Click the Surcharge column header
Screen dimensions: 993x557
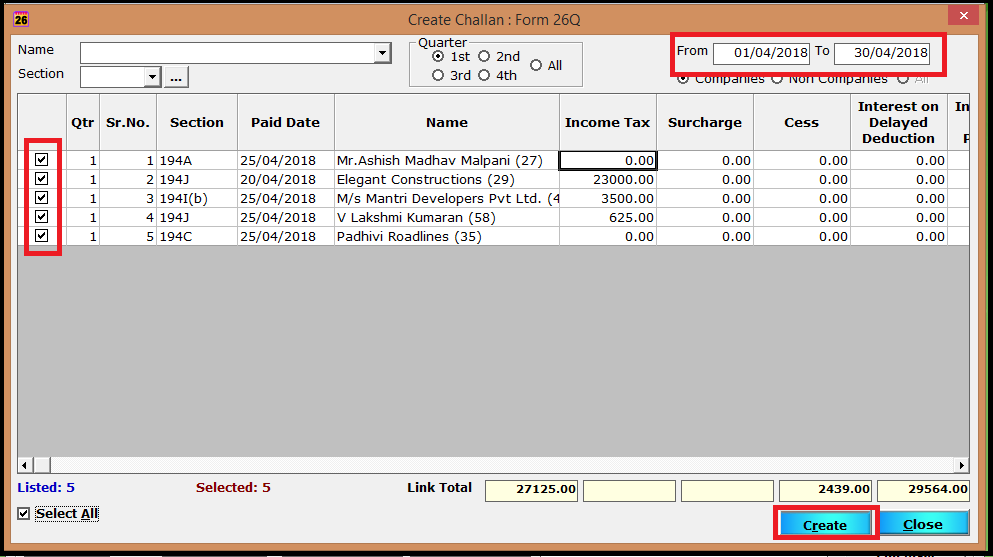pos(705,122)
